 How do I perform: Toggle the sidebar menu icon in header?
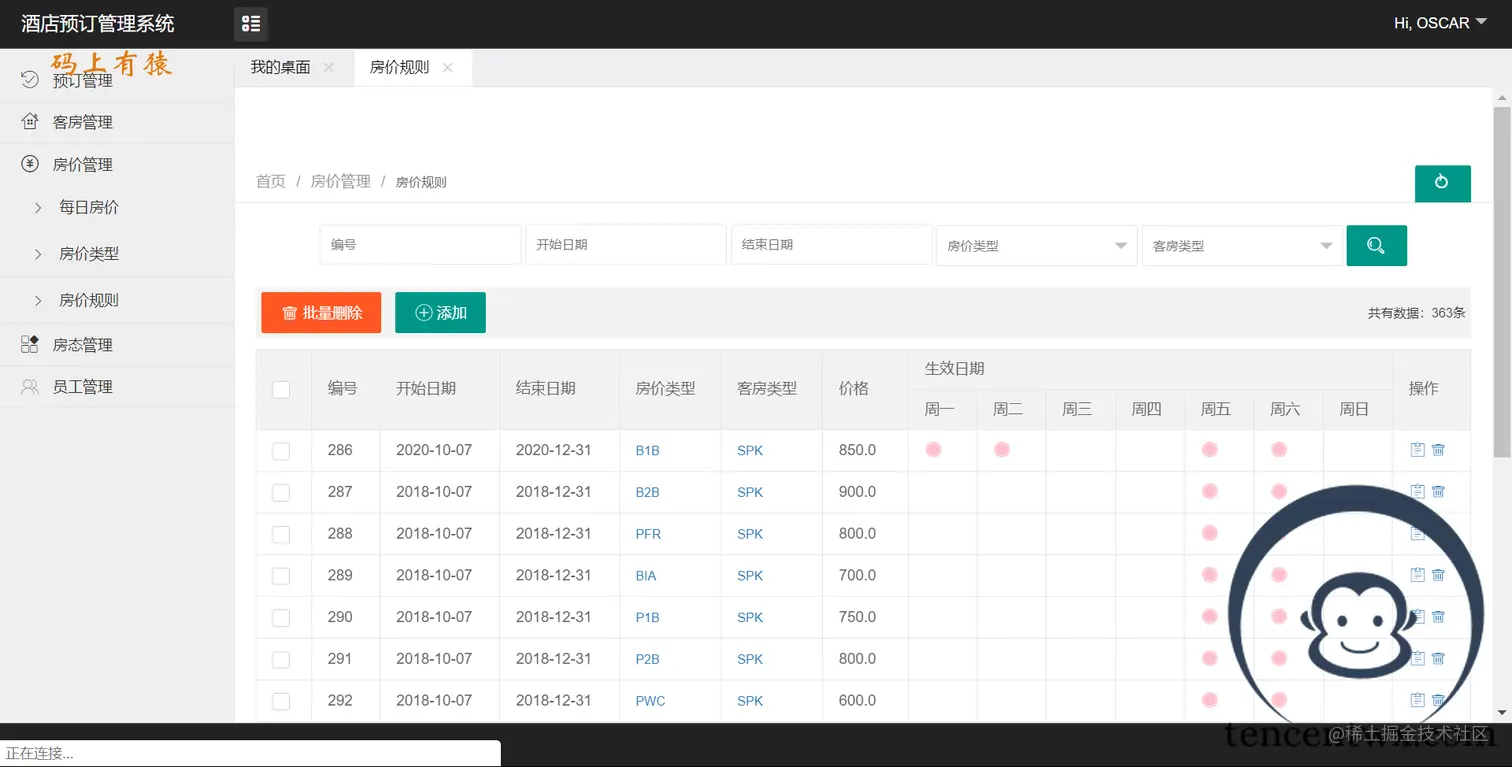(251, 24)
